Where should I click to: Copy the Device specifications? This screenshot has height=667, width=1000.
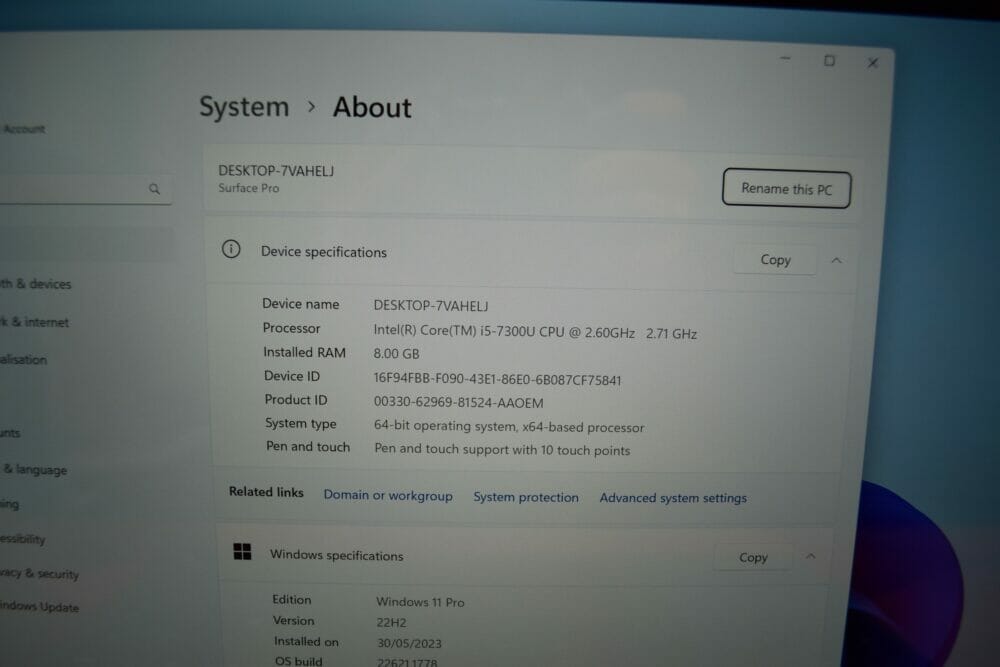coord(776,260)
